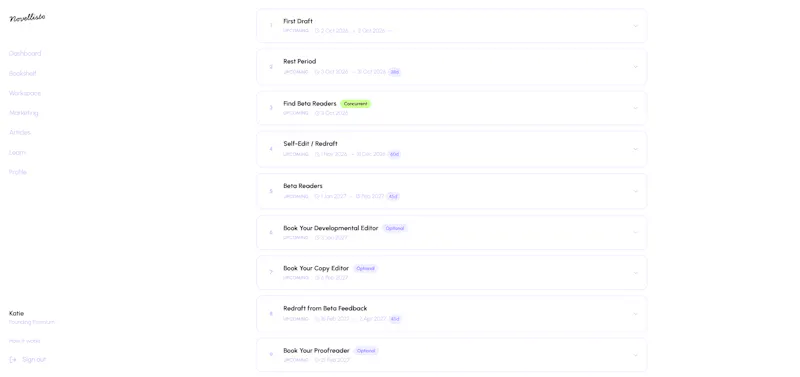The image size is (800, 377).
Task: Click the Beta Readers step five title
Action: point(303,186)
